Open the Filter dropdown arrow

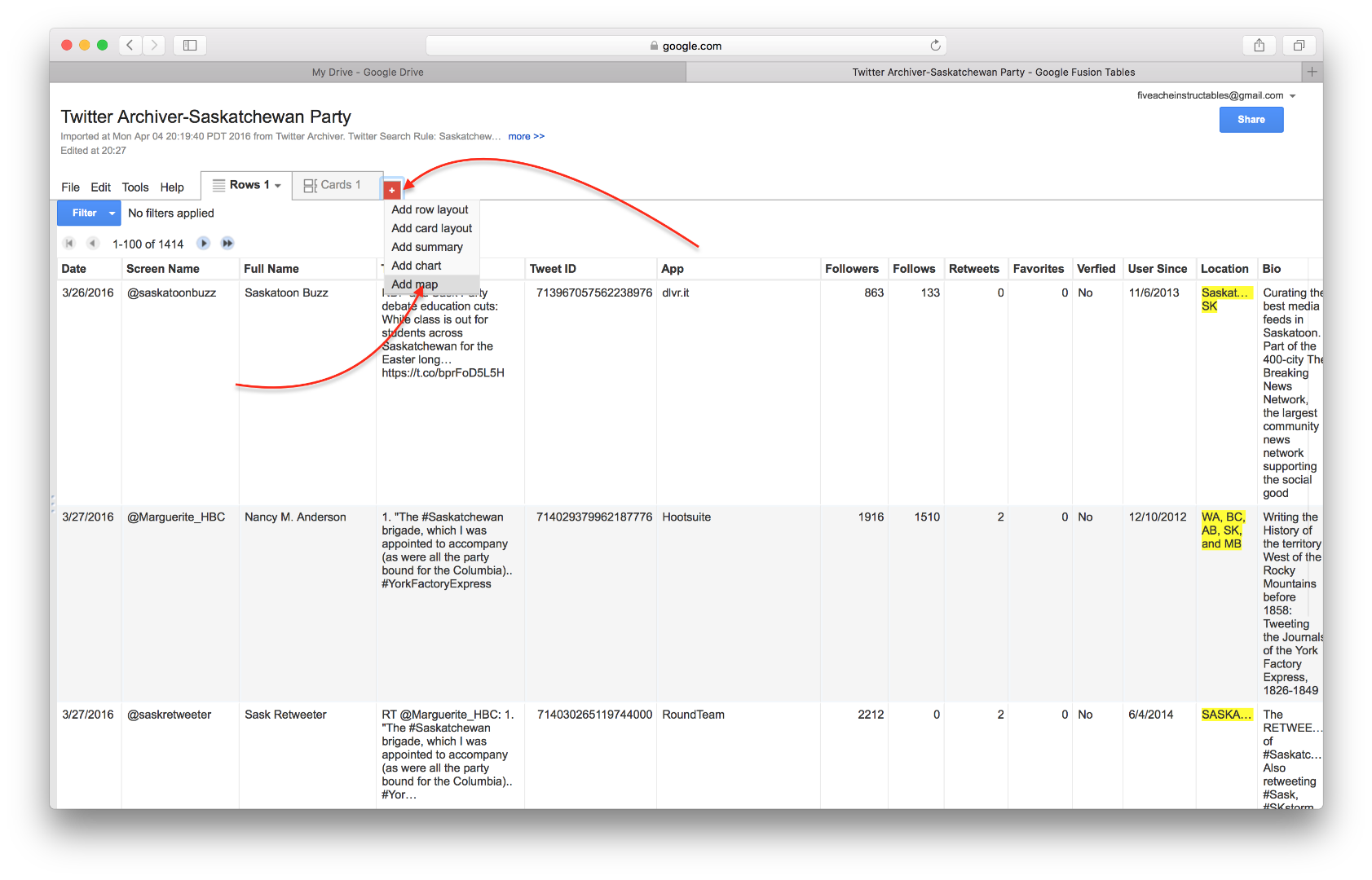coord(112,213)
